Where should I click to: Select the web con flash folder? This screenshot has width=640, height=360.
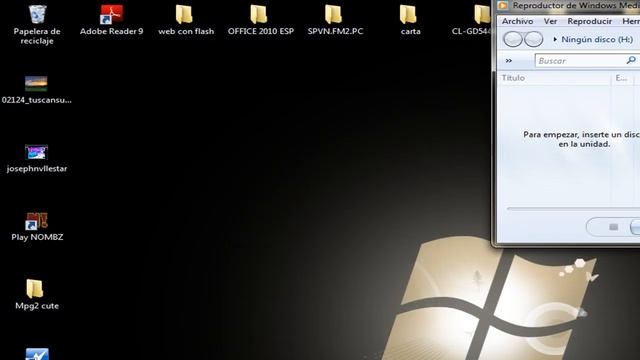pos(186,20)
